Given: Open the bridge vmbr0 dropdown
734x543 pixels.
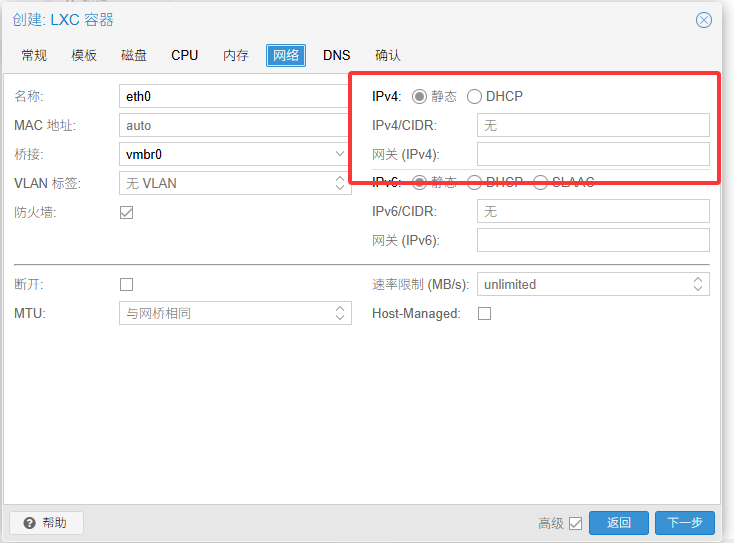Looking at the screenshot, I should tap(340, 155).
